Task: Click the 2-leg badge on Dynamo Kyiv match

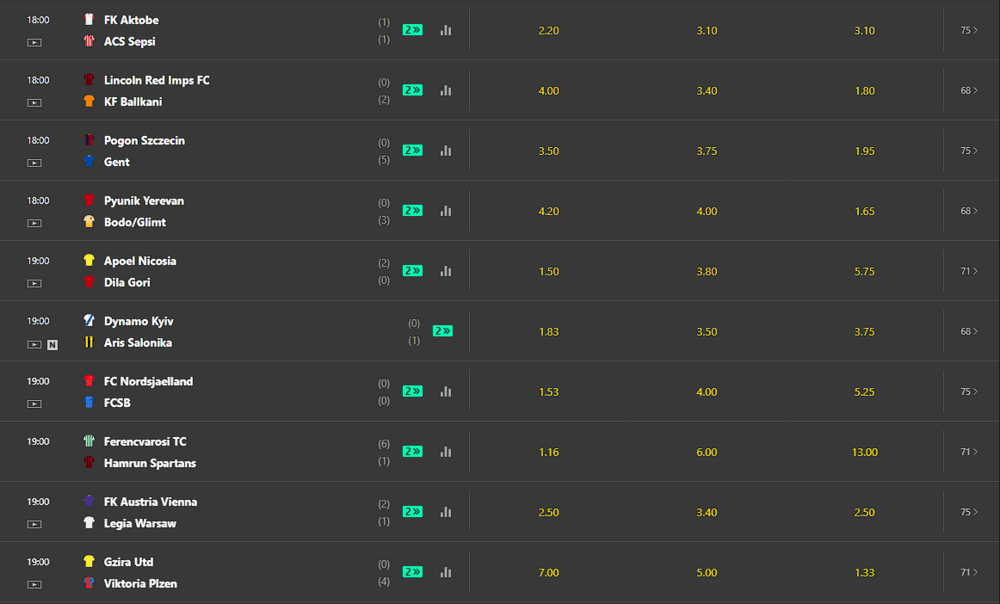Action: pyautogui.click(x=443, y=331)
